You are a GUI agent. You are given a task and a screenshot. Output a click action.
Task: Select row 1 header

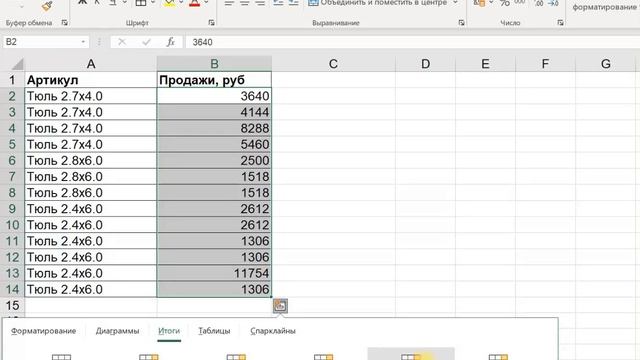point(12,80)
